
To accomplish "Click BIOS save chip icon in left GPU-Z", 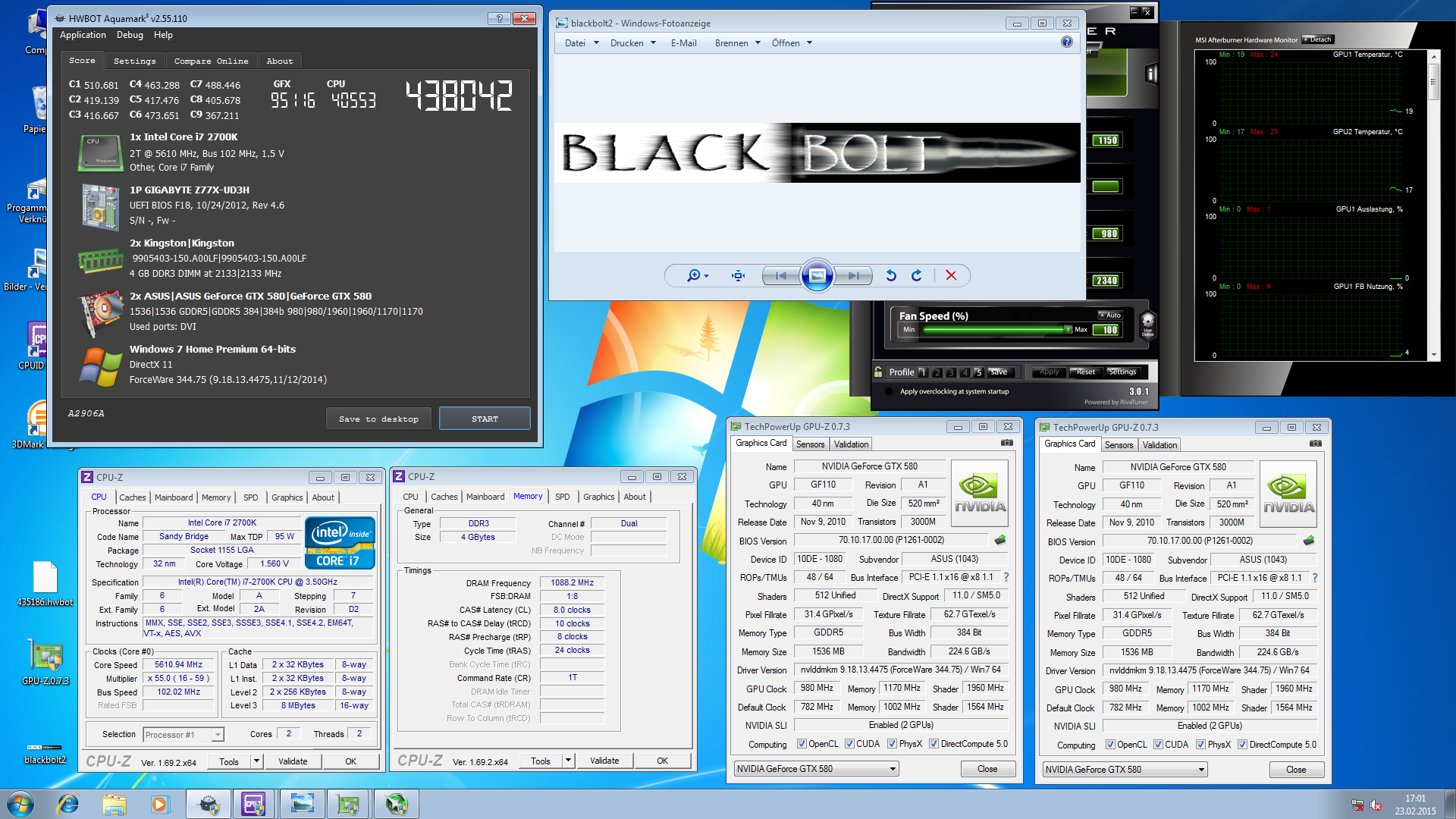I will tap(1000, 540).
